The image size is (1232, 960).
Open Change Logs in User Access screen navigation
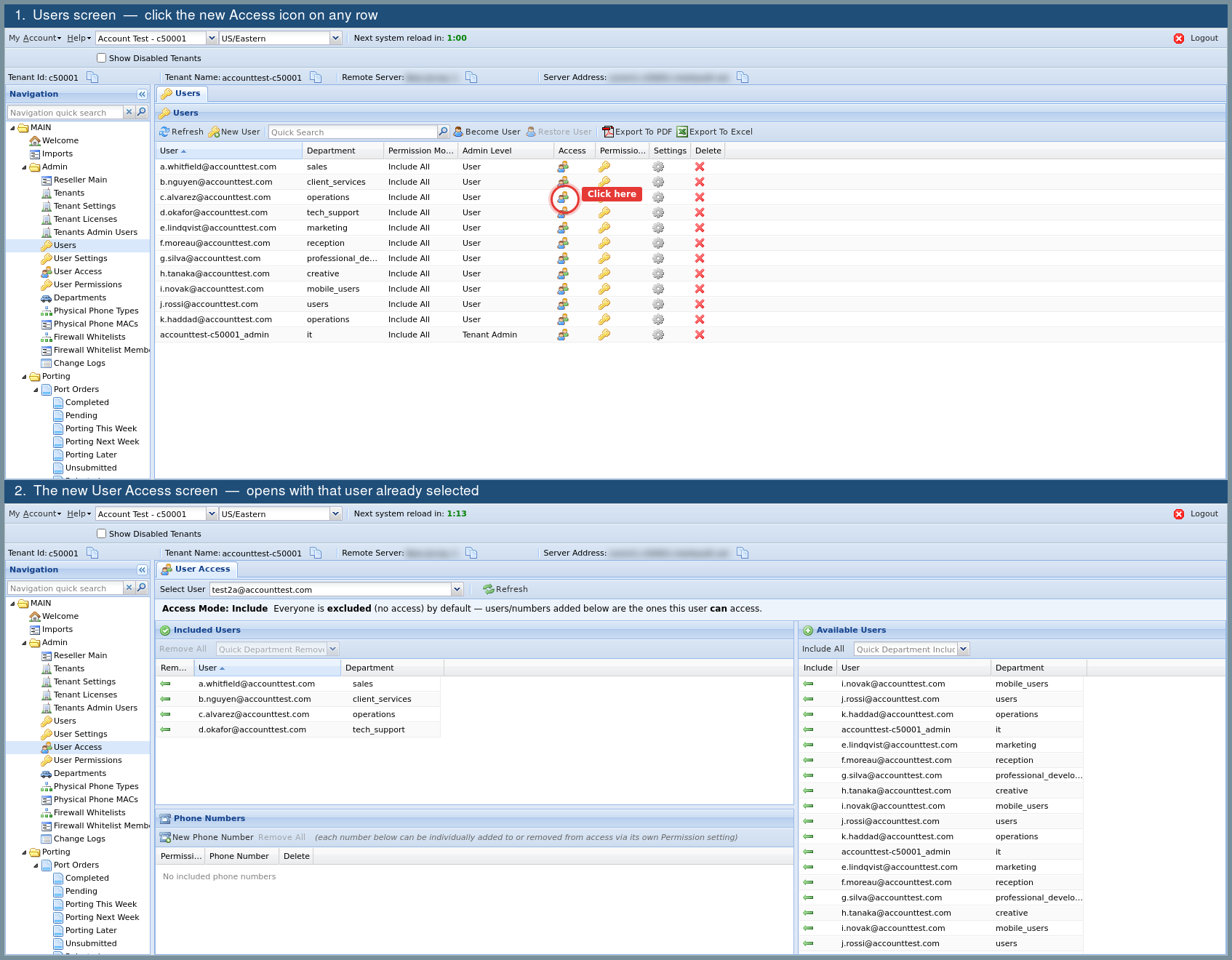[x=79, y=839]
